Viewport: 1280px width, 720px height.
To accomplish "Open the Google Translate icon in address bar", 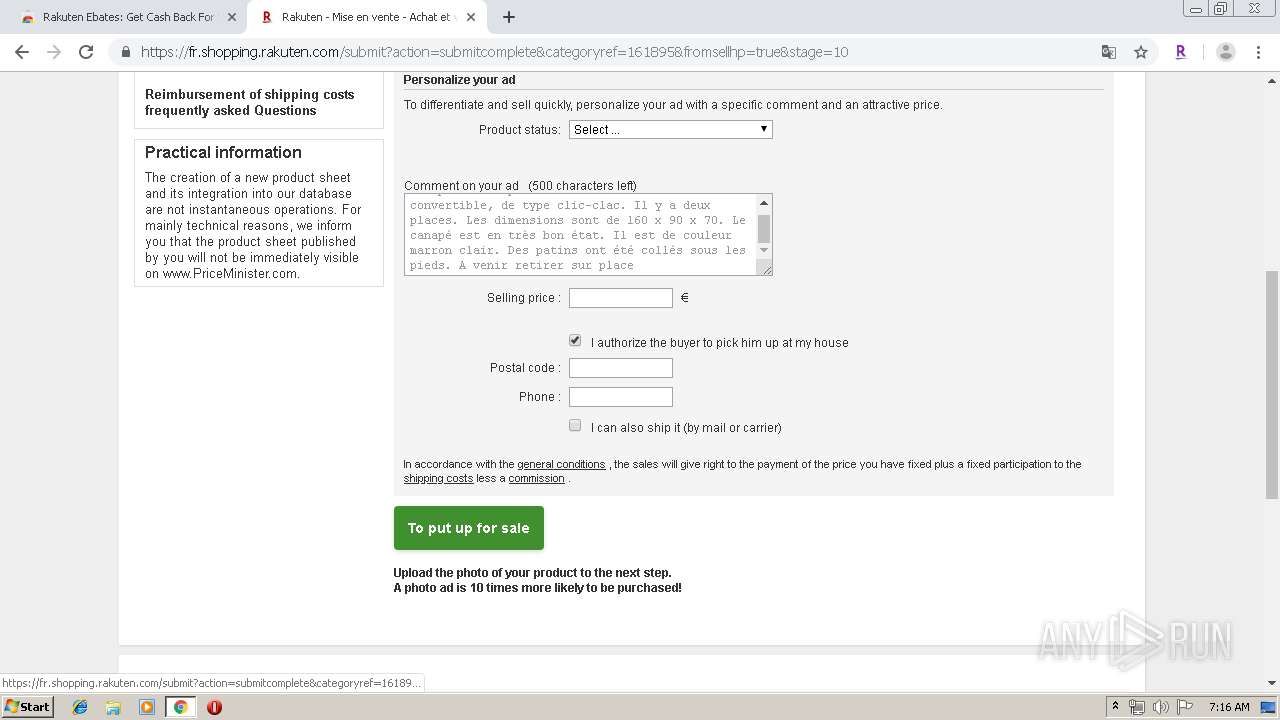I will click(1109, 52).
